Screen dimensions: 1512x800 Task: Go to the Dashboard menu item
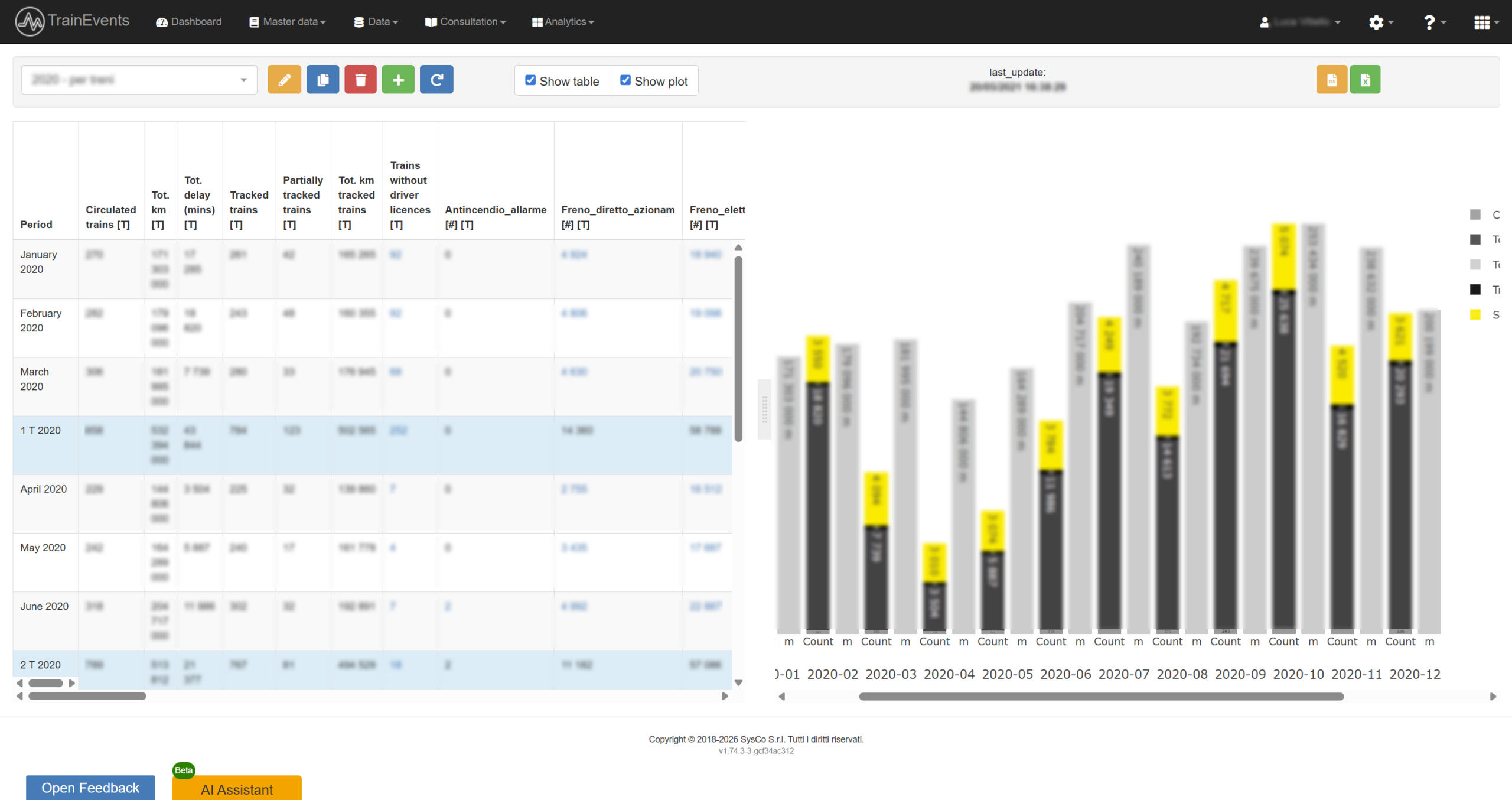189,22
